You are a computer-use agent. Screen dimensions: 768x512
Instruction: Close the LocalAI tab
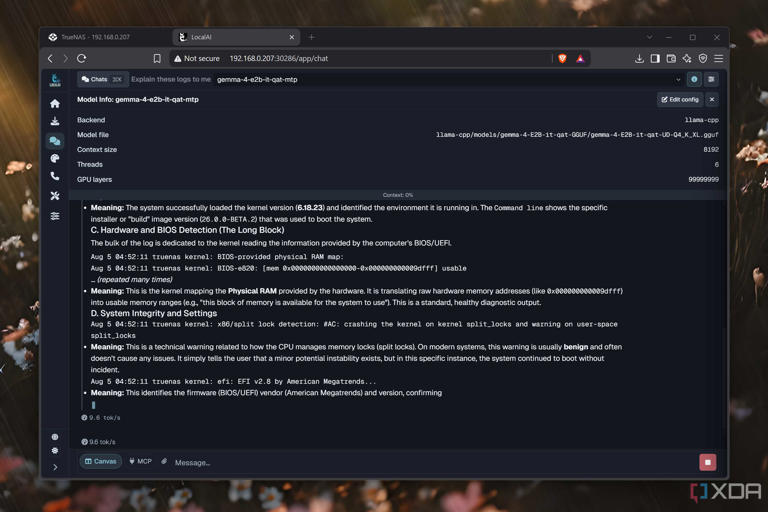pos(292,37)
